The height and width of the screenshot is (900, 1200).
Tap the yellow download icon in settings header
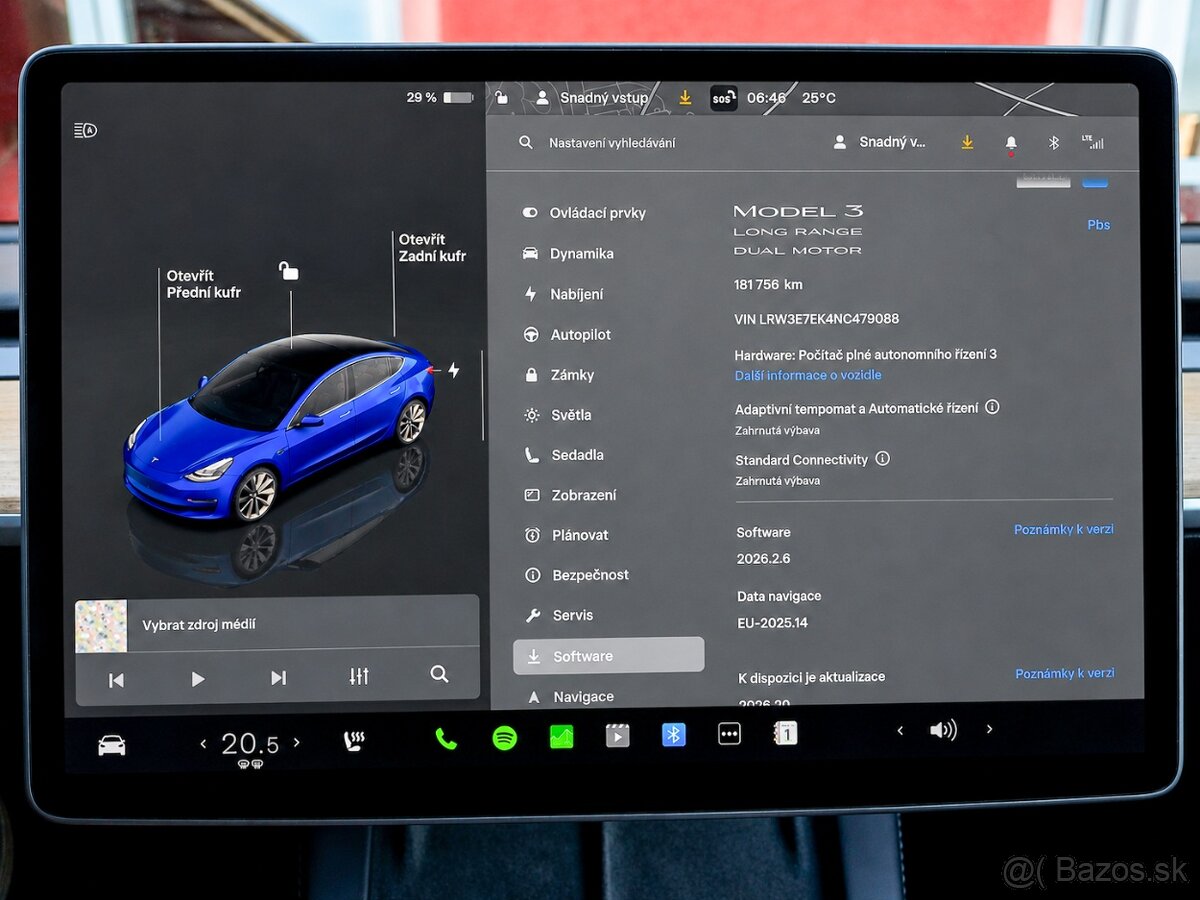[x=967, y=143]
